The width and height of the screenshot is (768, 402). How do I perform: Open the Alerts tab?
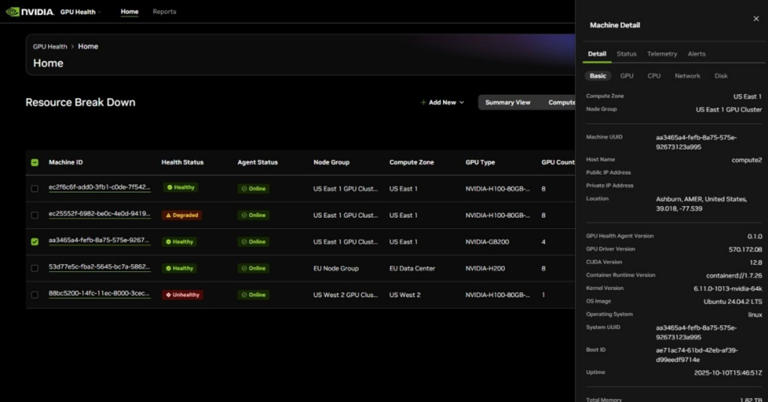696,54
